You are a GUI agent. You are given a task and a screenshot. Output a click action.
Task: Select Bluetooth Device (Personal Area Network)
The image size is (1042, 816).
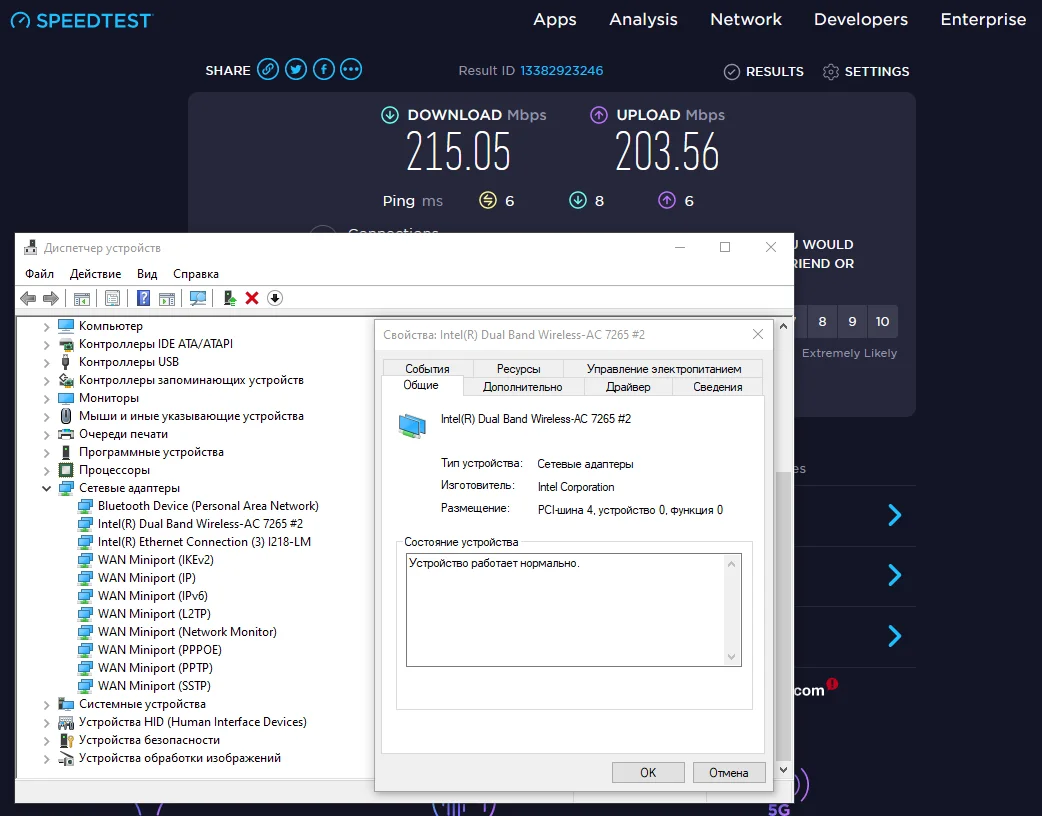[x=208, y=506]
